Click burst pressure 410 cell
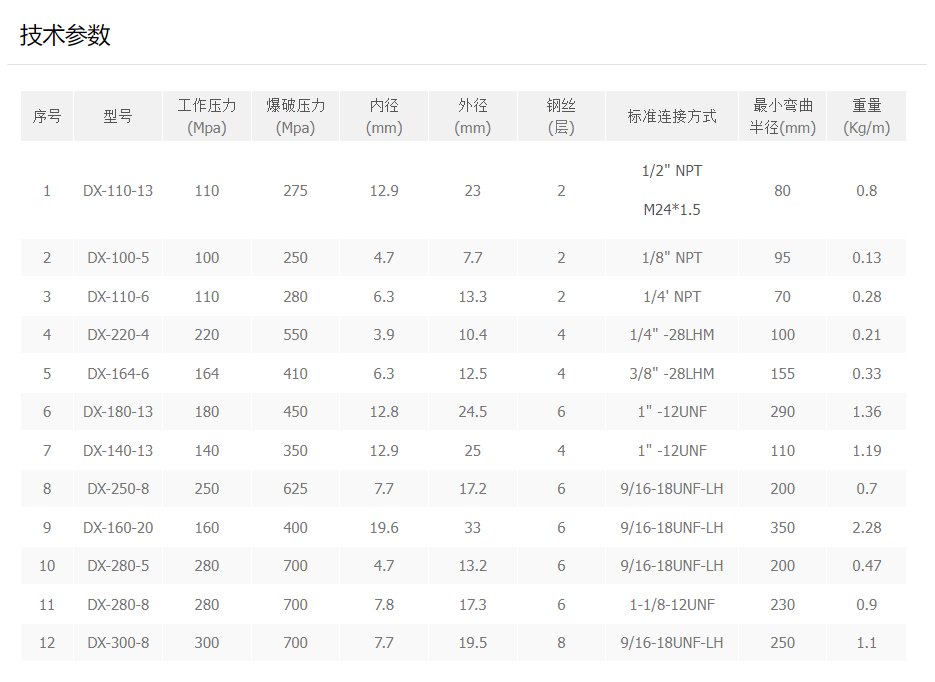The height and width of the screenshot is (682, 935). coord(296,373)
